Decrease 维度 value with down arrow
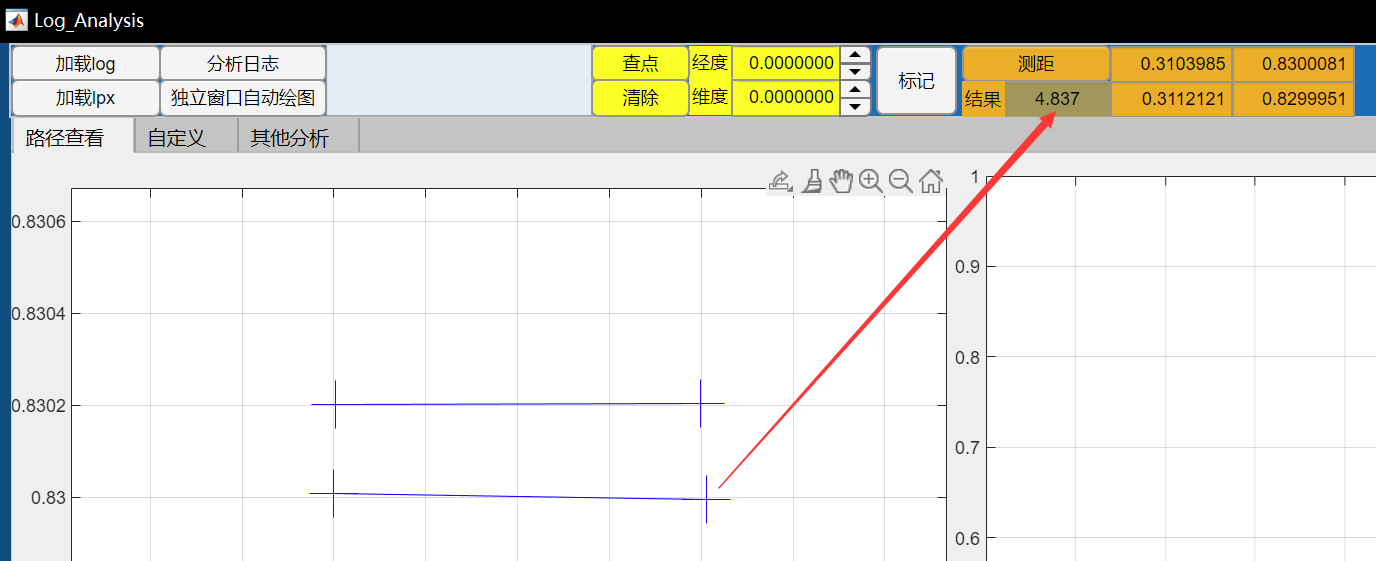The height and width of the screenshot is (561, 1376). pyautogui.click(x=854, y=105)
